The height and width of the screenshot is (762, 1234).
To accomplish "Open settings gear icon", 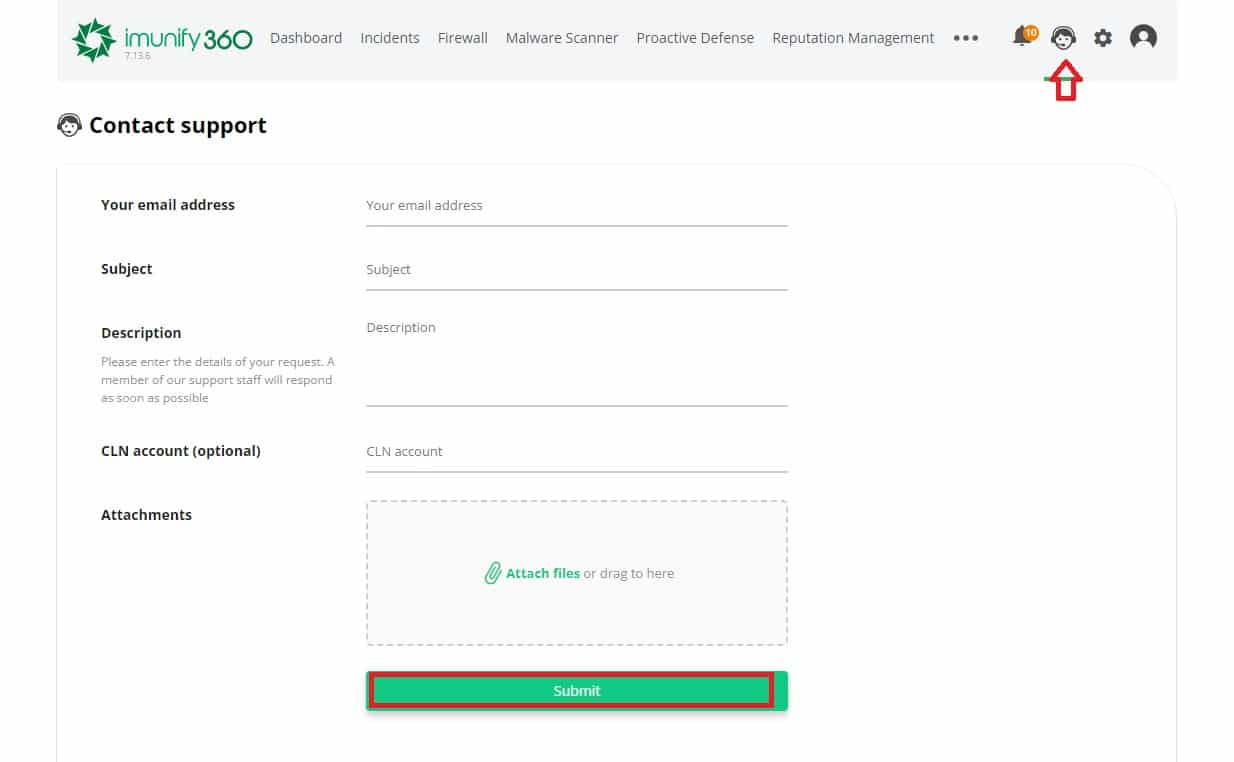I will point(1102,38).
